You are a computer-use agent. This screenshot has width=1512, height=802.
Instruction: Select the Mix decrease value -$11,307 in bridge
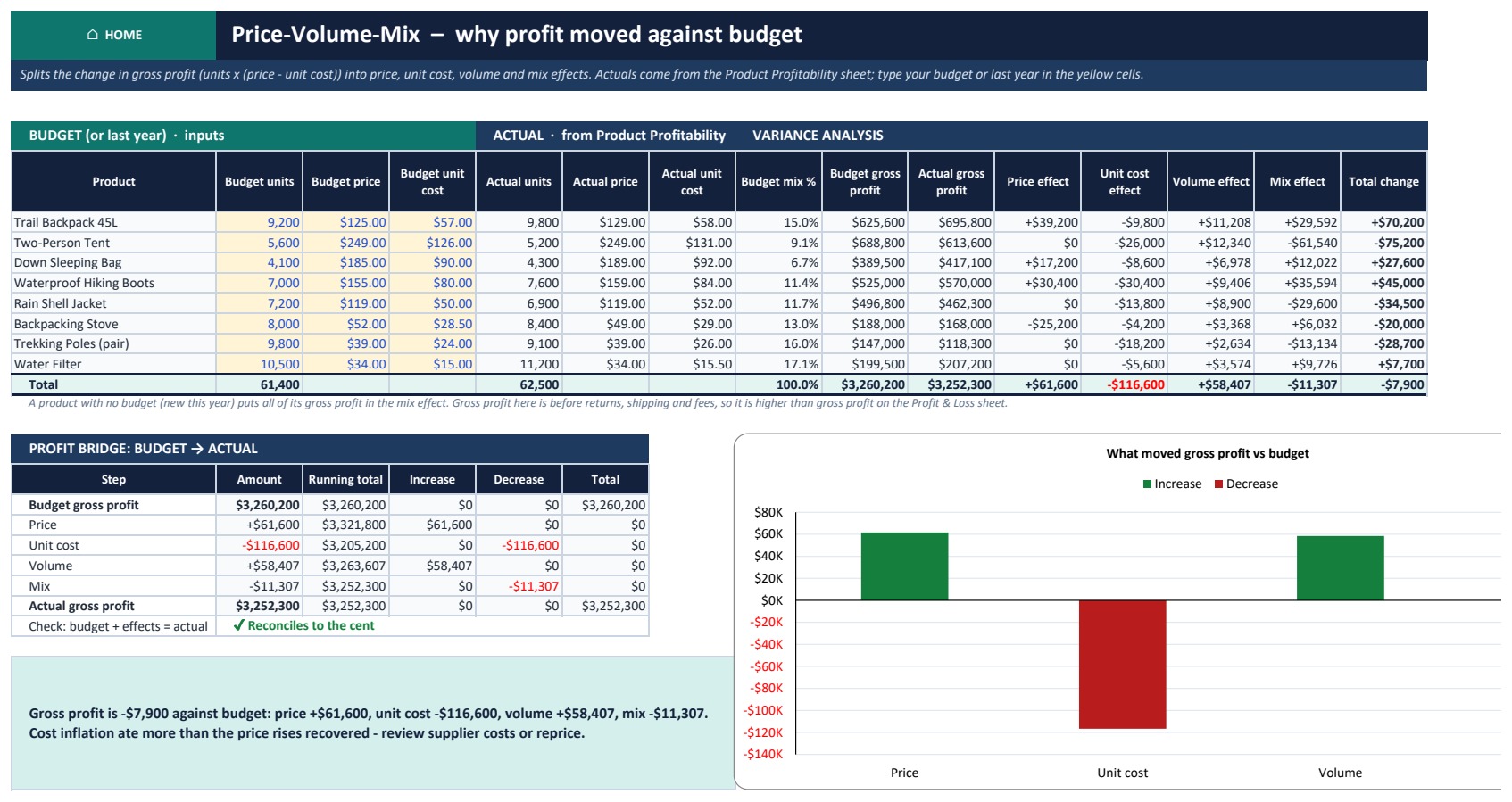(519, 586)
